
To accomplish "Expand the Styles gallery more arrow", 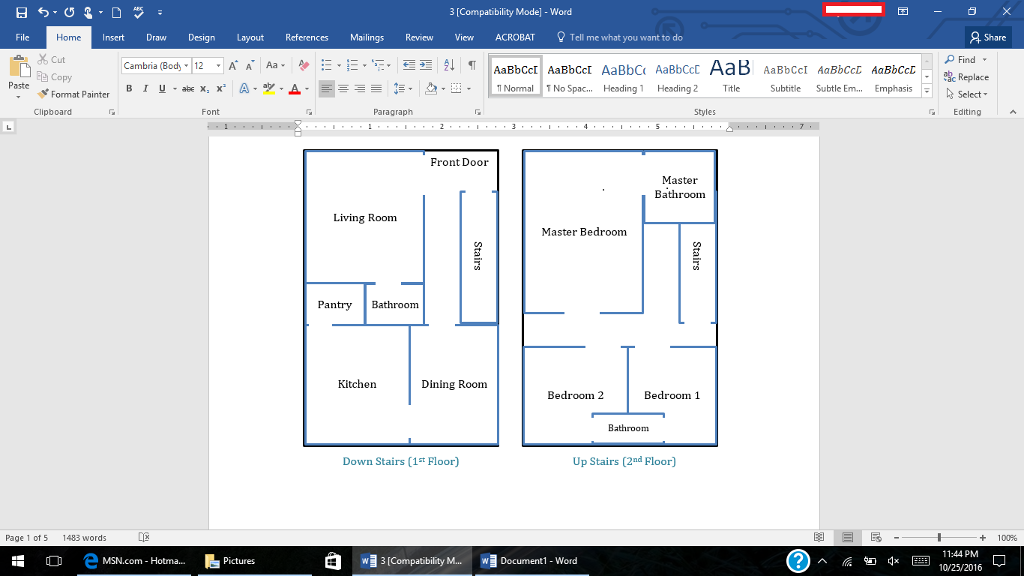I will pos(926,92).
